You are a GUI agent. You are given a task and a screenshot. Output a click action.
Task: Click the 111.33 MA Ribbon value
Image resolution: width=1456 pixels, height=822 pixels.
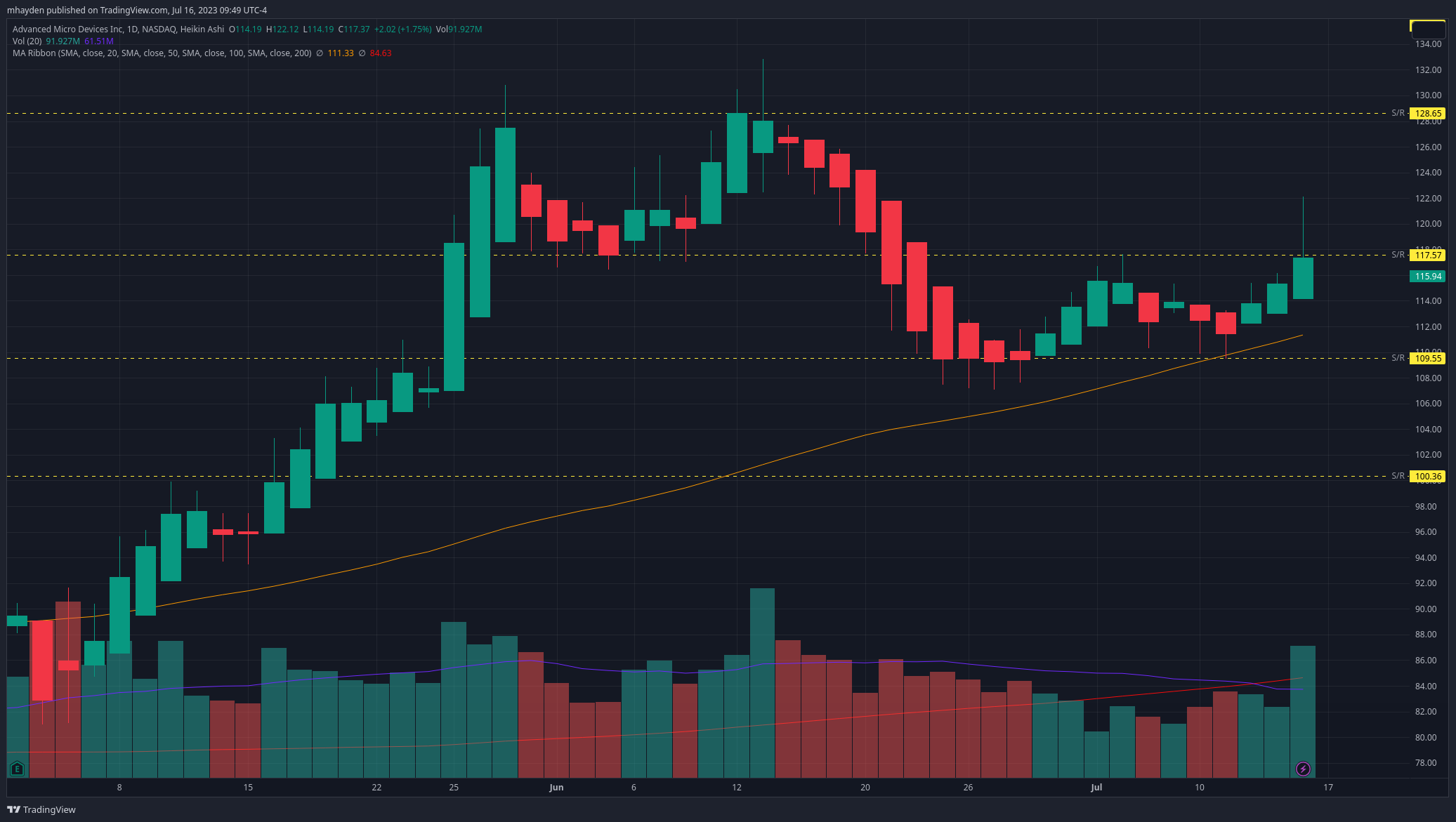click(x=341, y=53)
